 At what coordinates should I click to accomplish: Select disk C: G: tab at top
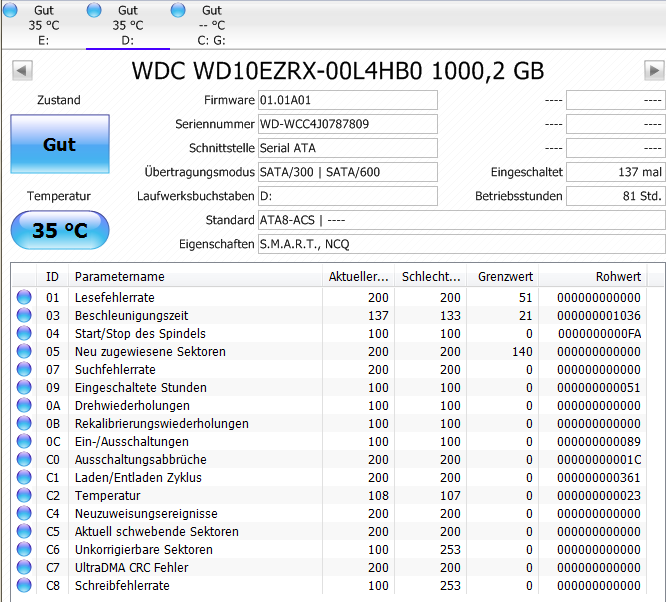click(211, 25)
